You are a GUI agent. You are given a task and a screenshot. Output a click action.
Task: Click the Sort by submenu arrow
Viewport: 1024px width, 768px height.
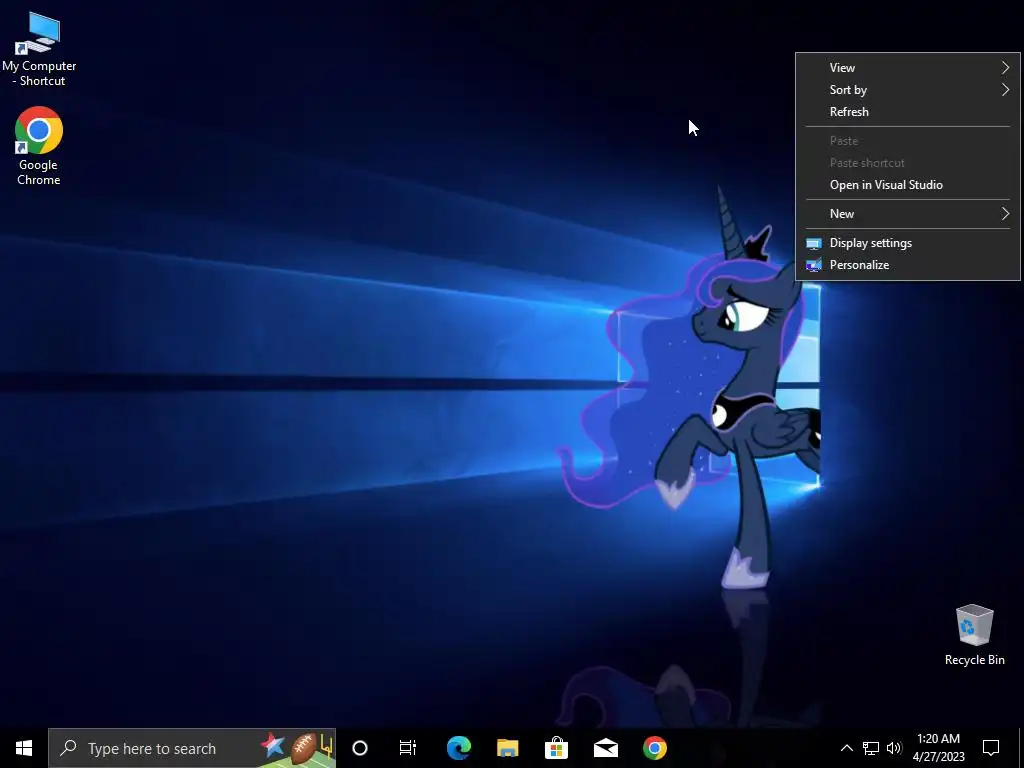1005,89
